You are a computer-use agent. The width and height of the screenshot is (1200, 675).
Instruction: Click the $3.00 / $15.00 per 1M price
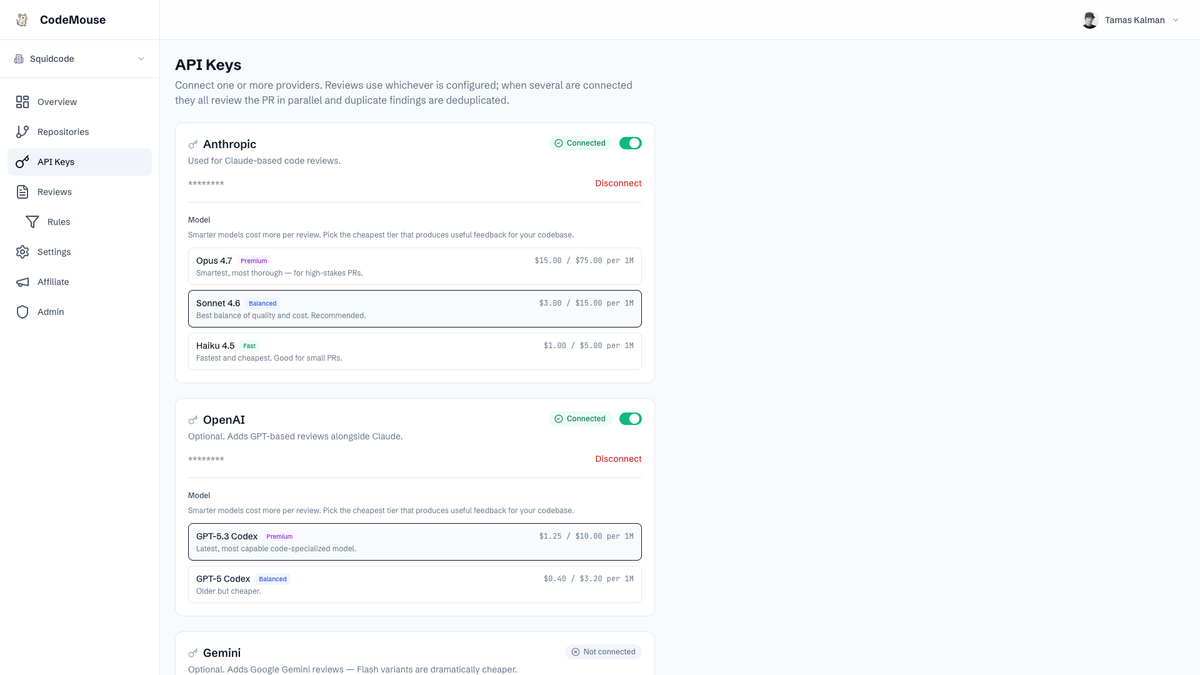586,303
